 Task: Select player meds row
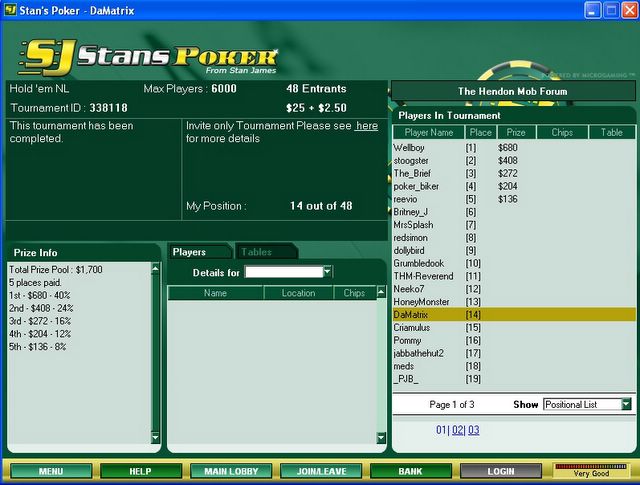pos(514,366)
